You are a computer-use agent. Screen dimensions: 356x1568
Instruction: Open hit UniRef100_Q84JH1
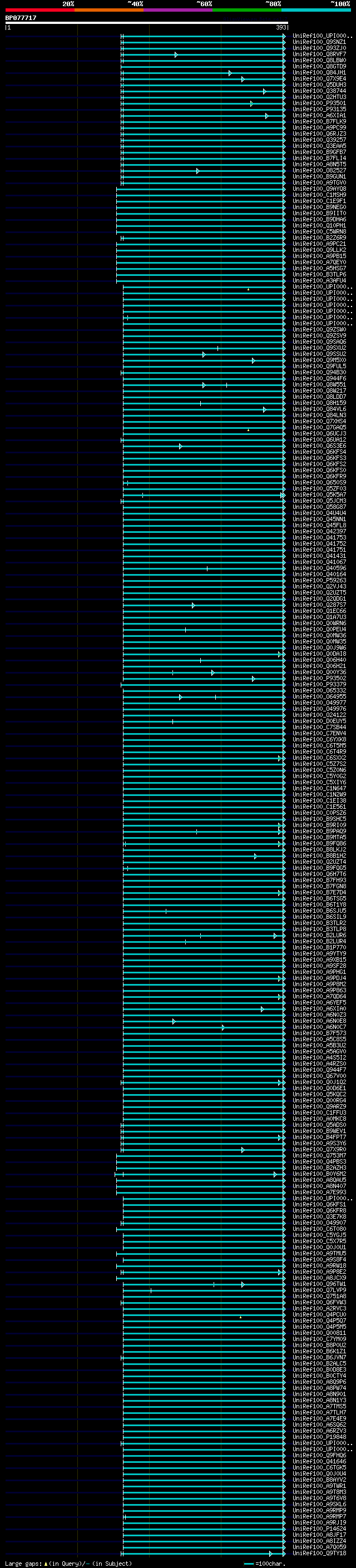point(319,73)
